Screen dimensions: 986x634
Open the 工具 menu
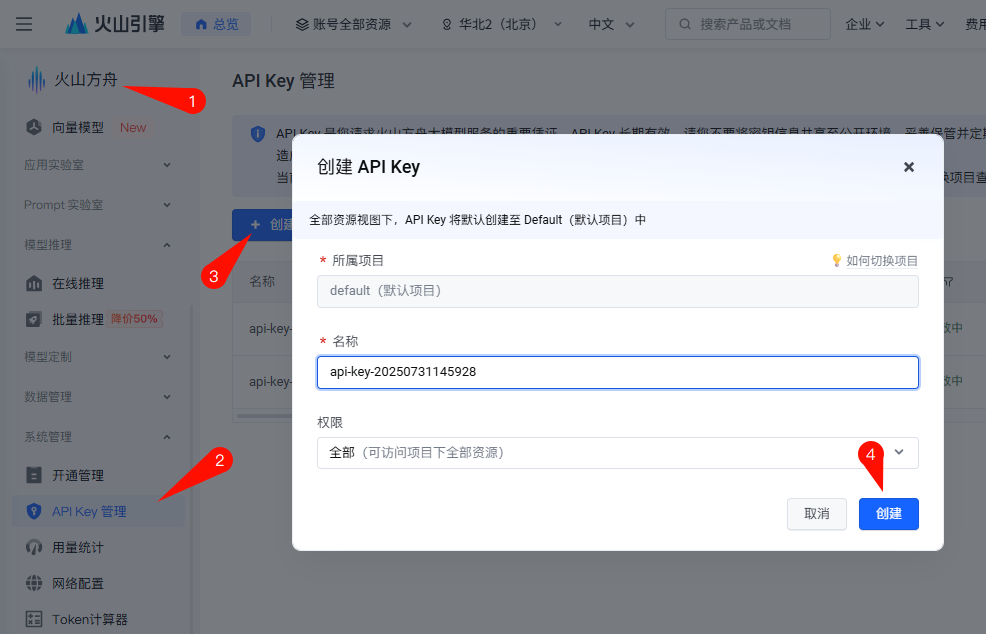pyautogui.click(x=924, y=25)
